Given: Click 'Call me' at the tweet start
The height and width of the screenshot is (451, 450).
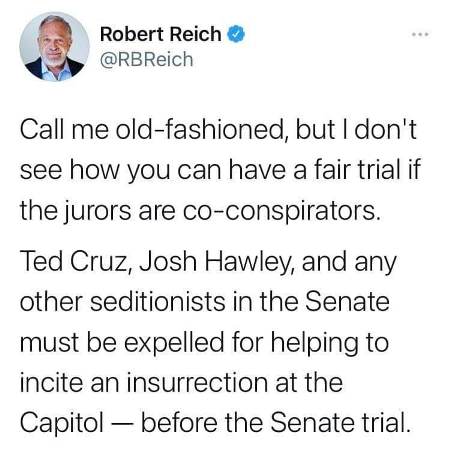Looking at the screenshot, I should coord(64,129).
